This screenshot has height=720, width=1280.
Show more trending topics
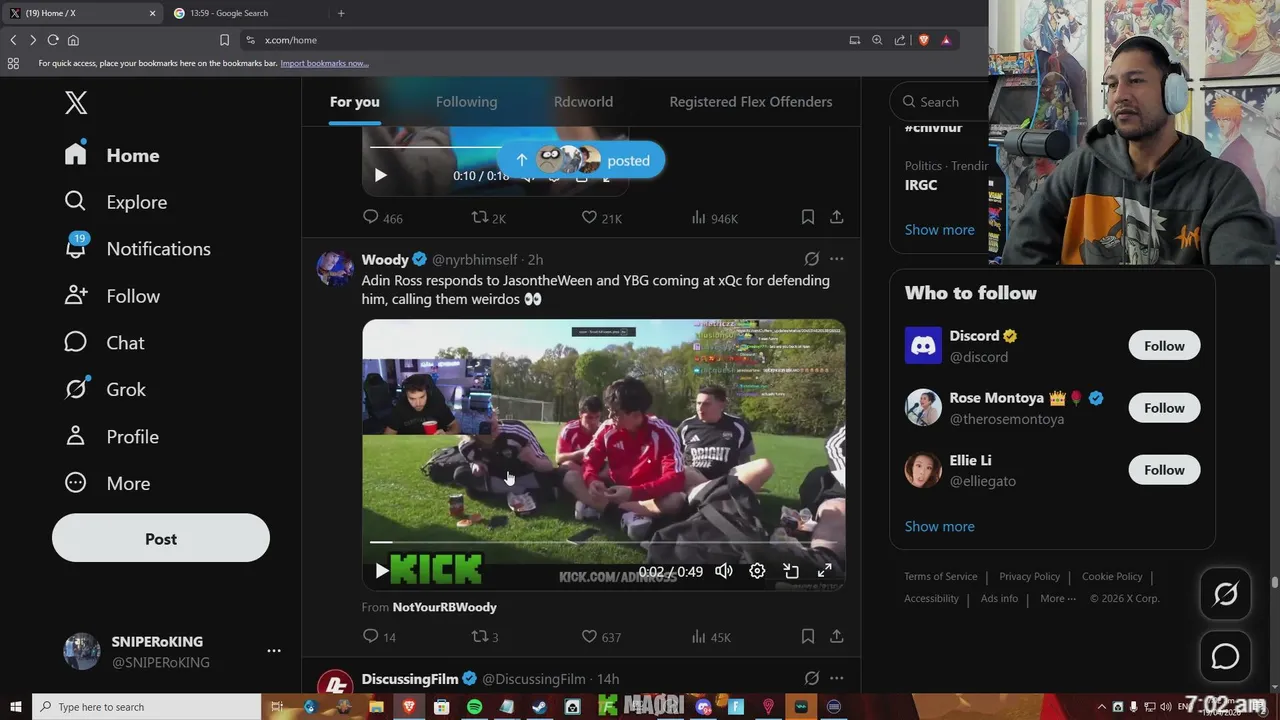[x=939, y=229]
